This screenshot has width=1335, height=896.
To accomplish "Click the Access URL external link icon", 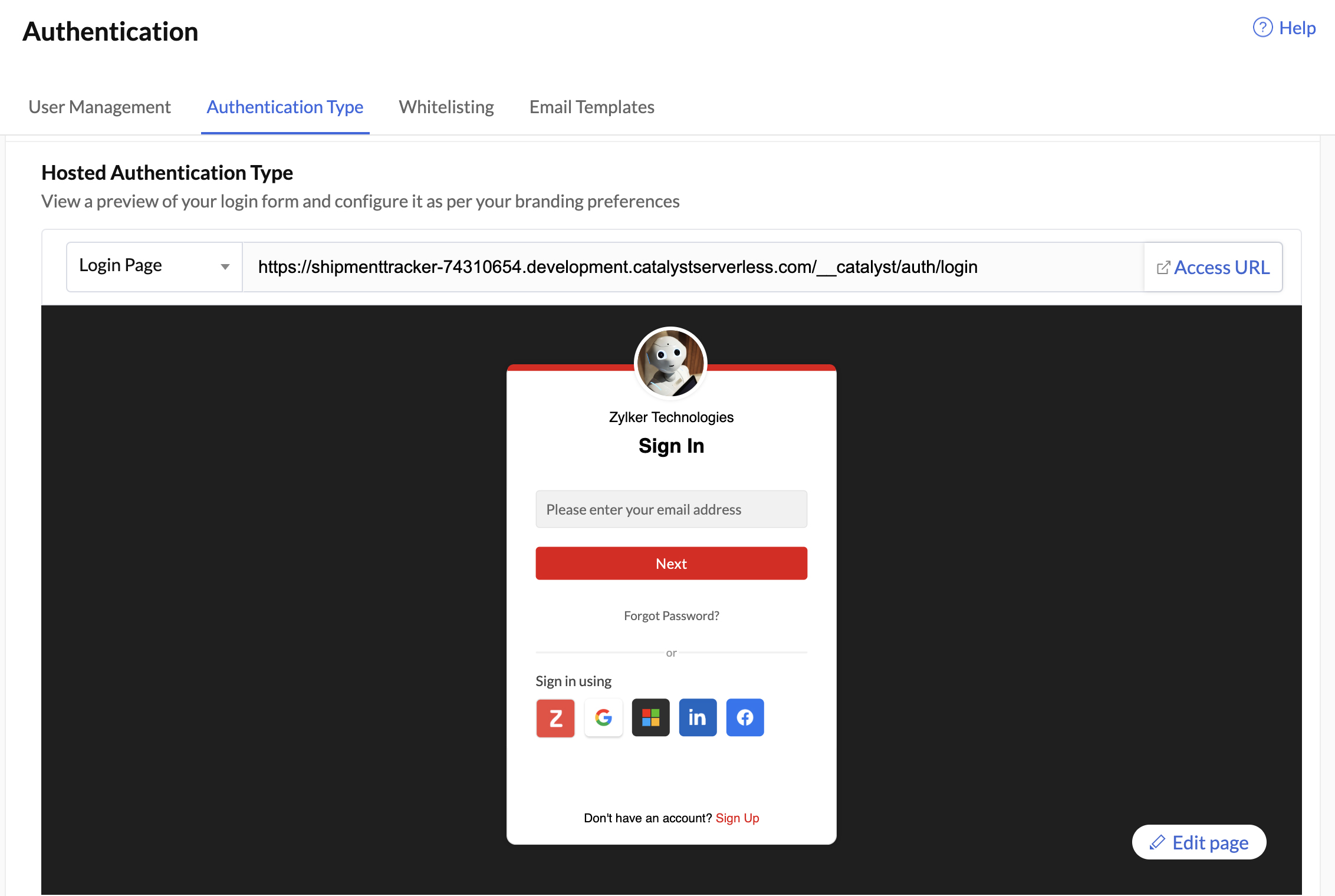I will pyautogui.click(x=1162, y=267).
